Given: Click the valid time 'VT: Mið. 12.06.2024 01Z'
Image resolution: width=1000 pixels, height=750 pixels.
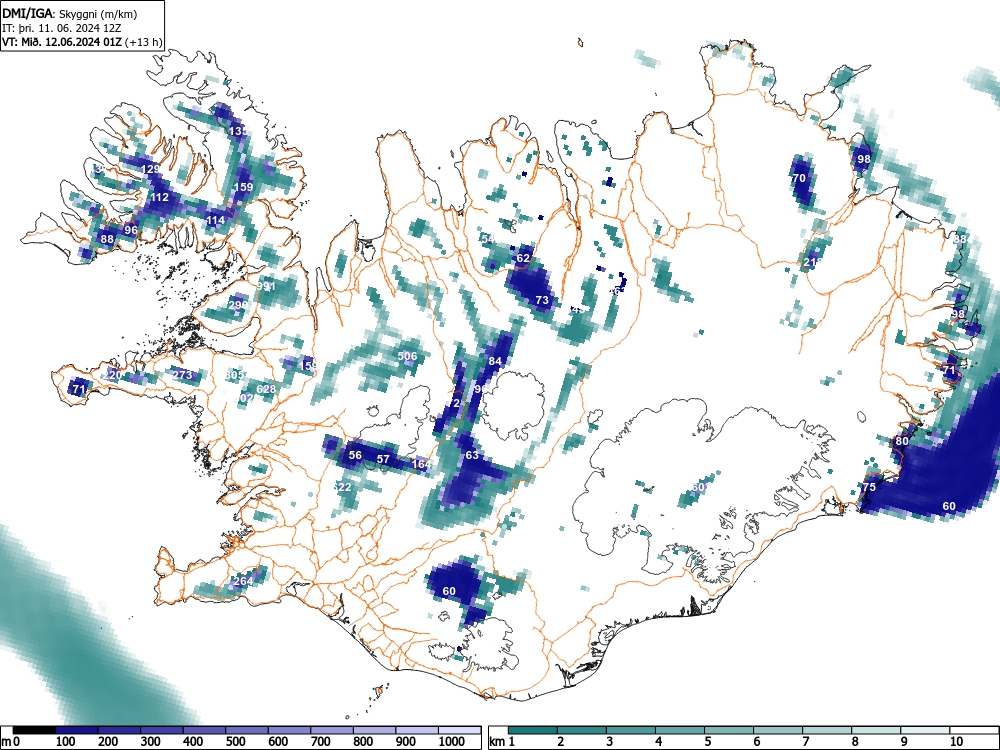Looking at the screenshot, I should click(64, 42).
